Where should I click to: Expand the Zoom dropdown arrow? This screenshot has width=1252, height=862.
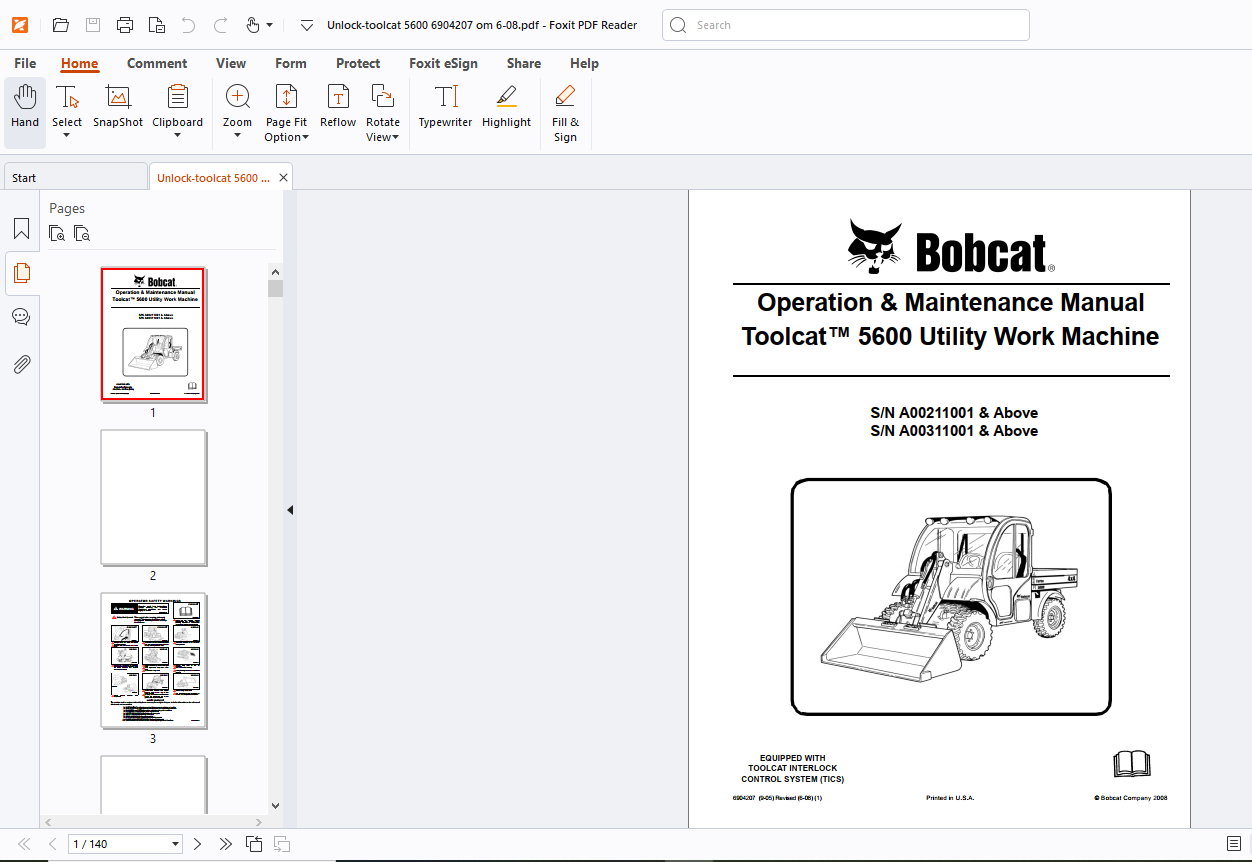pos(237,136)
